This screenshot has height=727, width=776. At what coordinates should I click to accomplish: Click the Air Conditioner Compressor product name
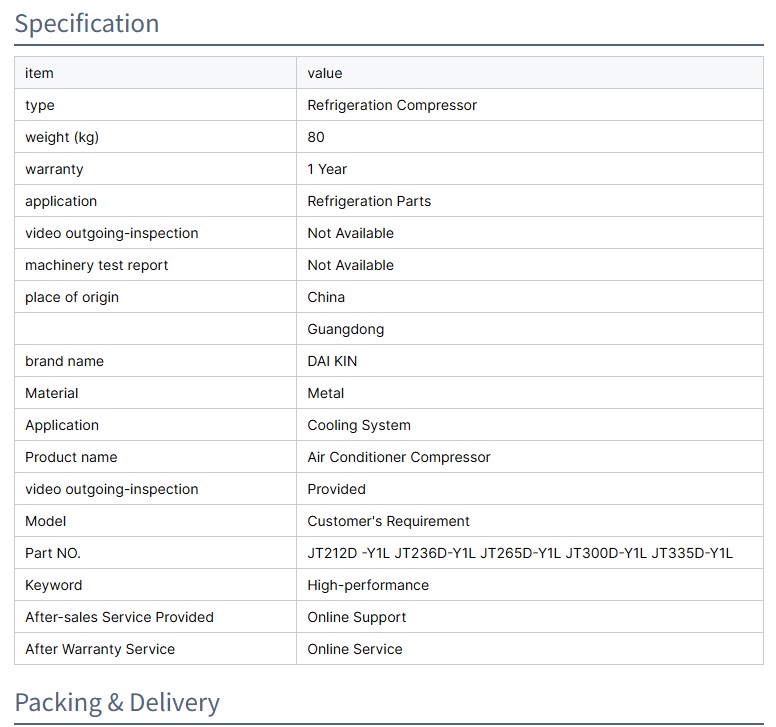tap(399, 457)
